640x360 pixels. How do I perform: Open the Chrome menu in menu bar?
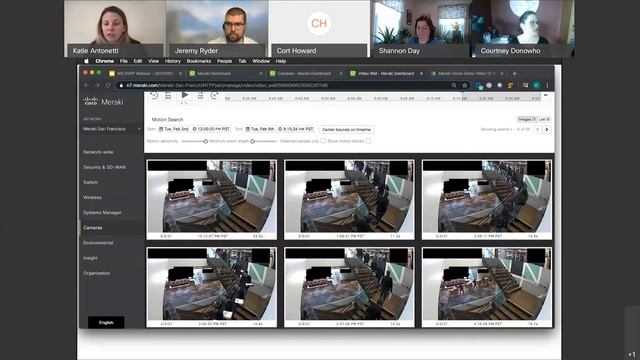point(104,61)
